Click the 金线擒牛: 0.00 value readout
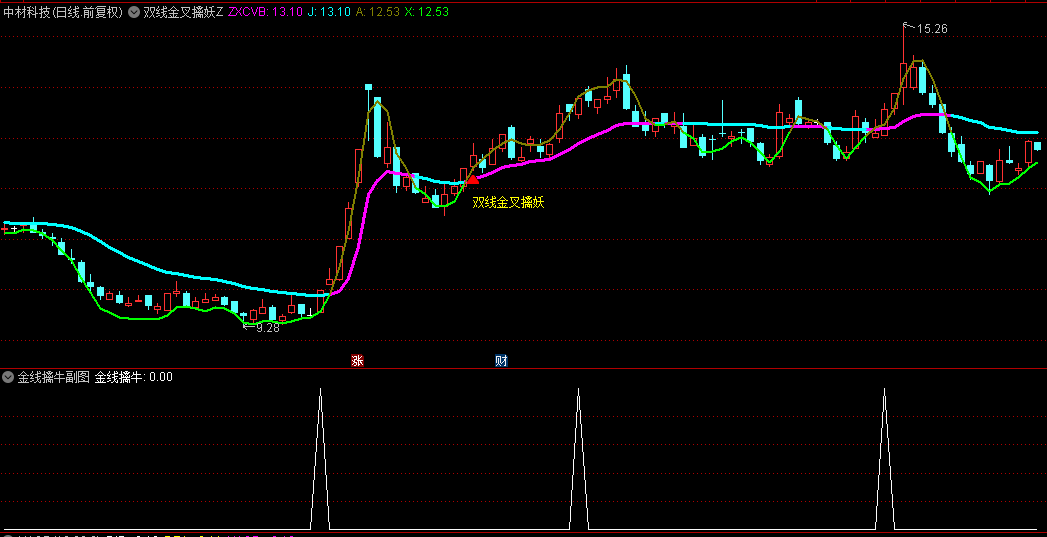Image resolution: width=1047 pixels, height=537 pixels. (x=134, y=377)
